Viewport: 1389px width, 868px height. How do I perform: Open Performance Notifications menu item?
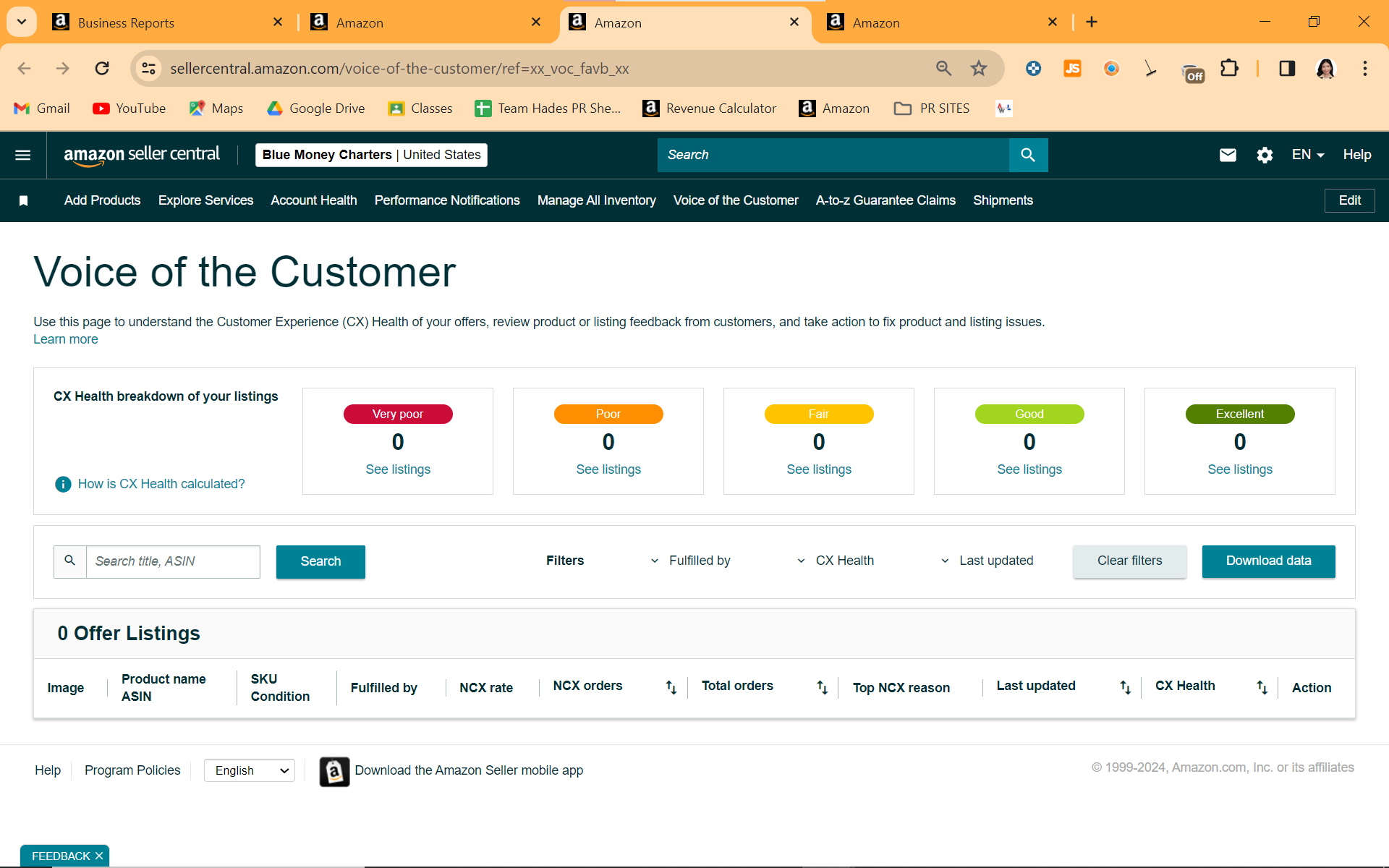[x=447, y=200]
